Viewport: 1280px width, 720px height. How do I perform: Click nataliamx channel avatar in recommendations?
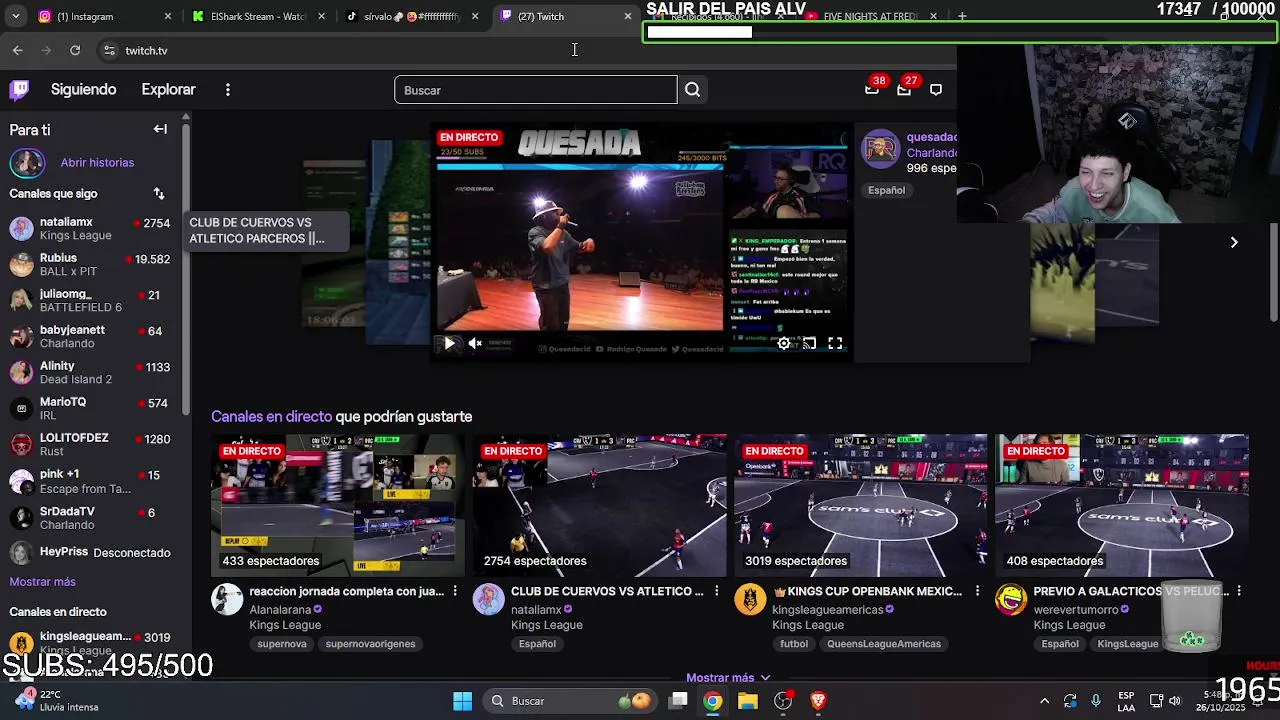488,600
